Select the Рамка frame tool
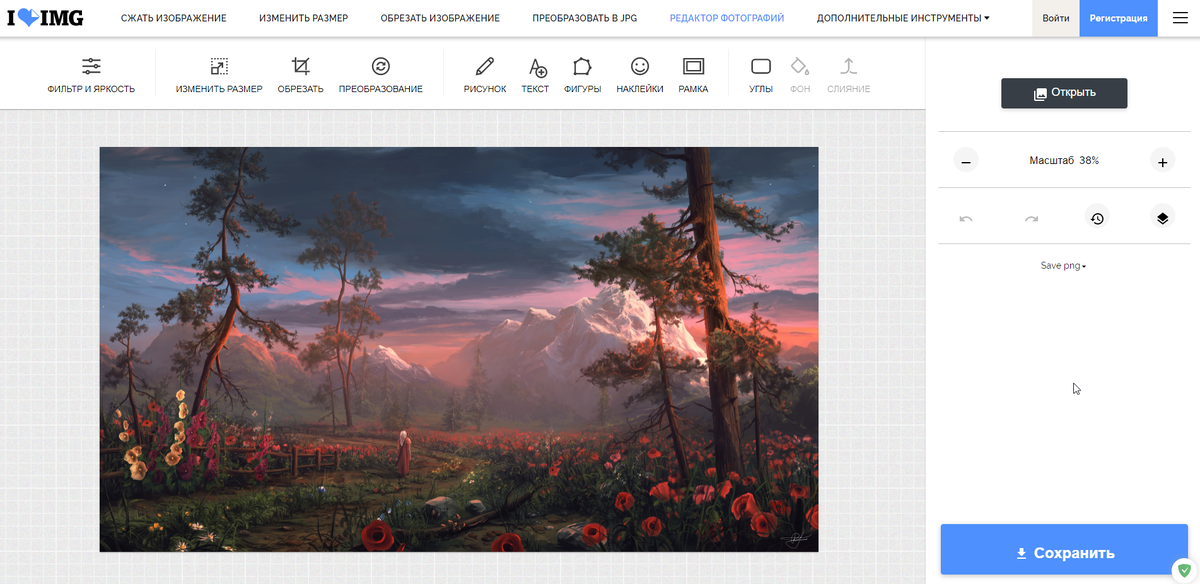 (693, 75)
